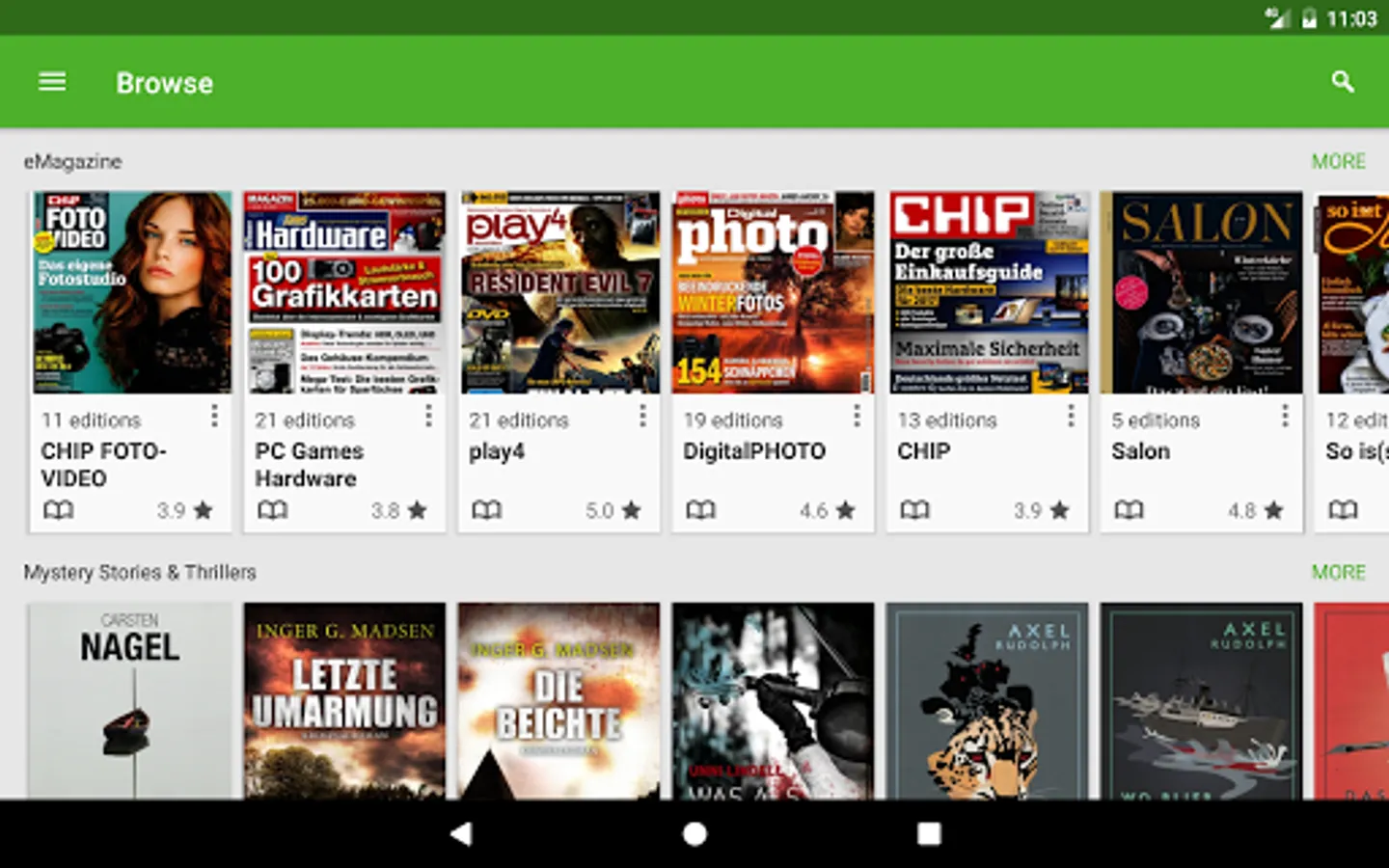Open overflow menu for CHIP magazine
Viewport: 1389px width, 868px height.
(x=1071, y=416)
